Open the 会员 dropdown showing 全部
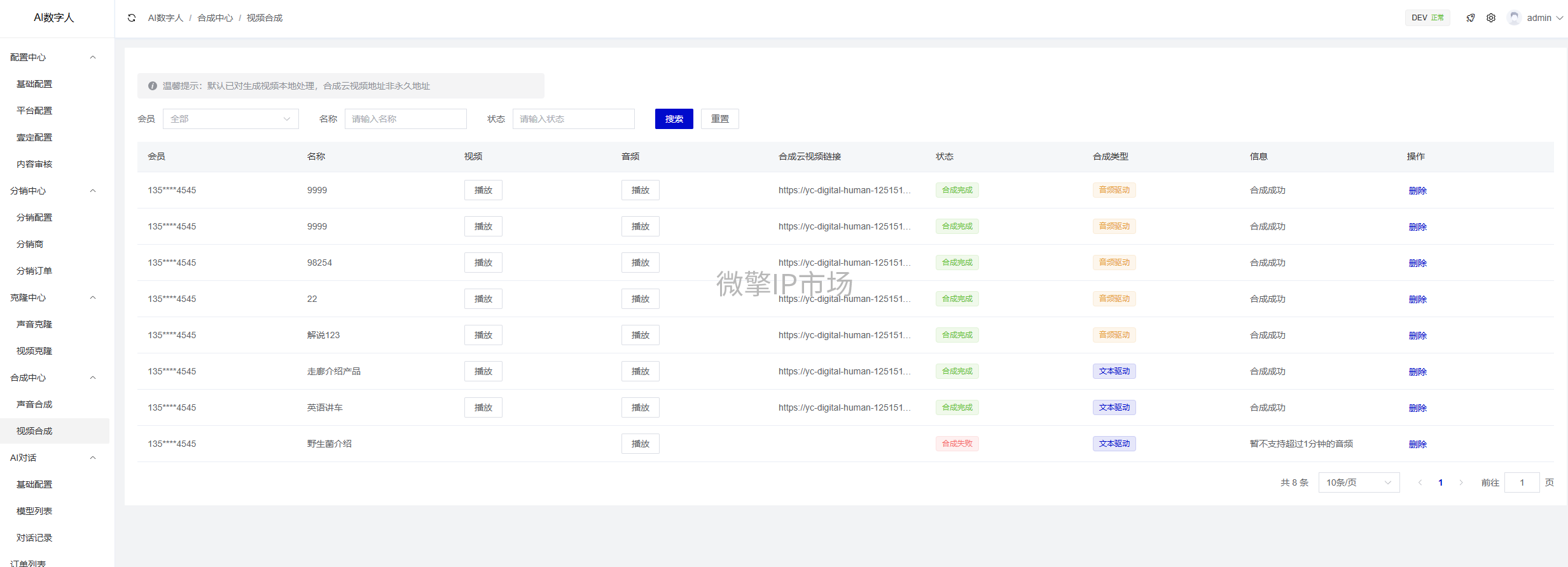 (x=230, y=119)
